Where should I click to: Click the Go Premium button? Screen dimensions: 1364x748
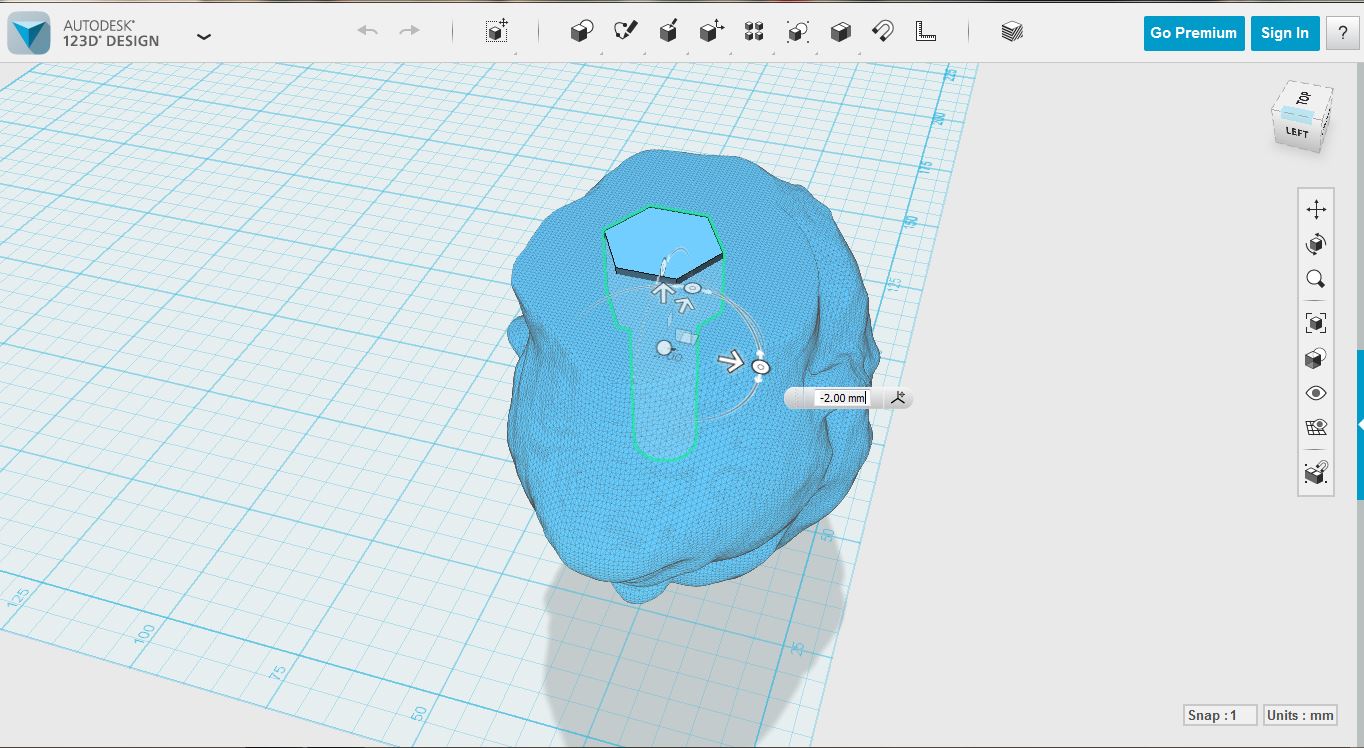pyautogui.click(x=1194, y=33)
